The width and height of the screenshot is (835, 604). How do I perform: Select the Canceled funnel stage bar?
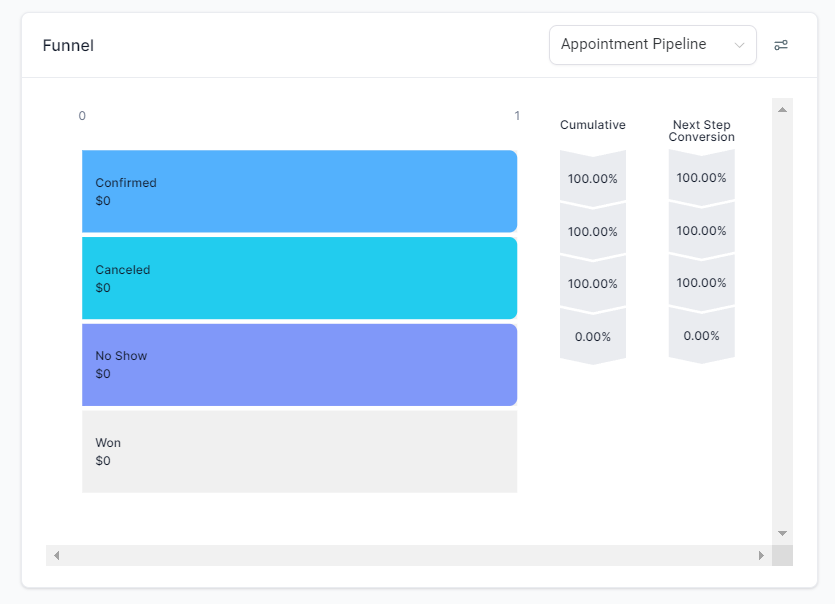click(299, 278)
